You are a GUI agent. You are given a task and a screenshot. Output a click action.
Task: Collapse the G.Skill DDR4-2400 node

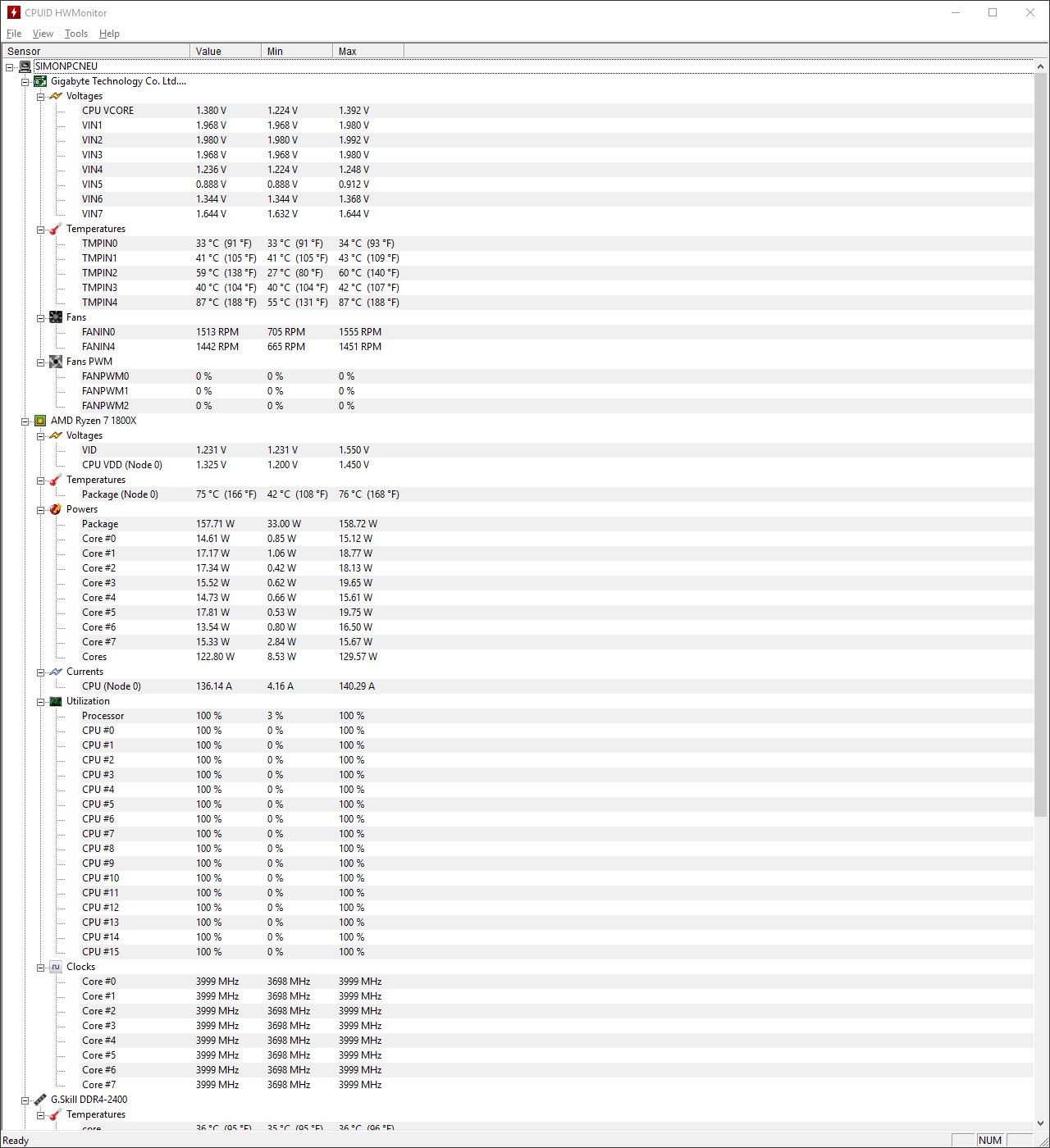[x=25, y=1100]
